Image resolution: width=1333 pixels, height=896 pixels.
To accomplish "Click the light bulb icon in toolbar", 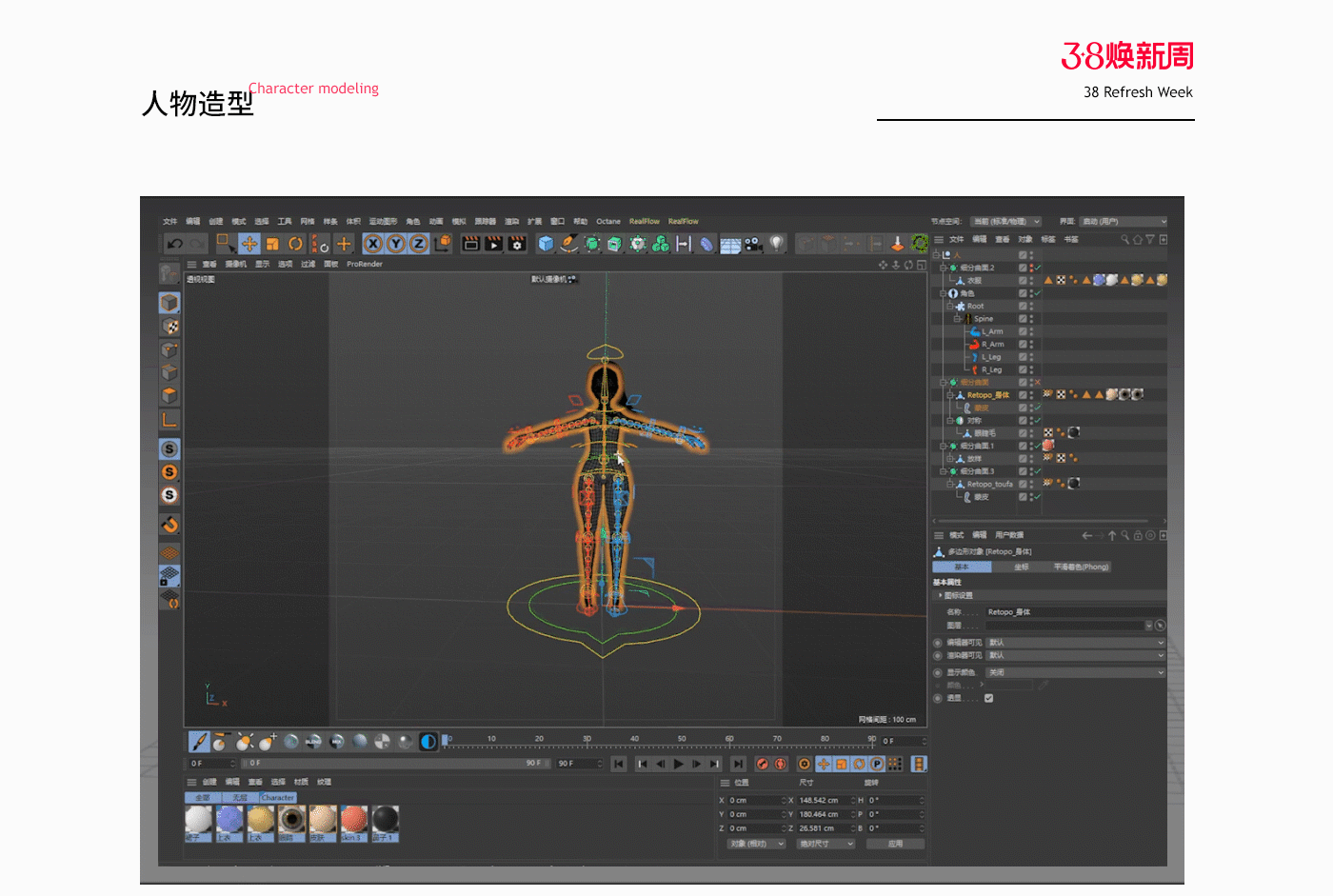I will [777, 244].
